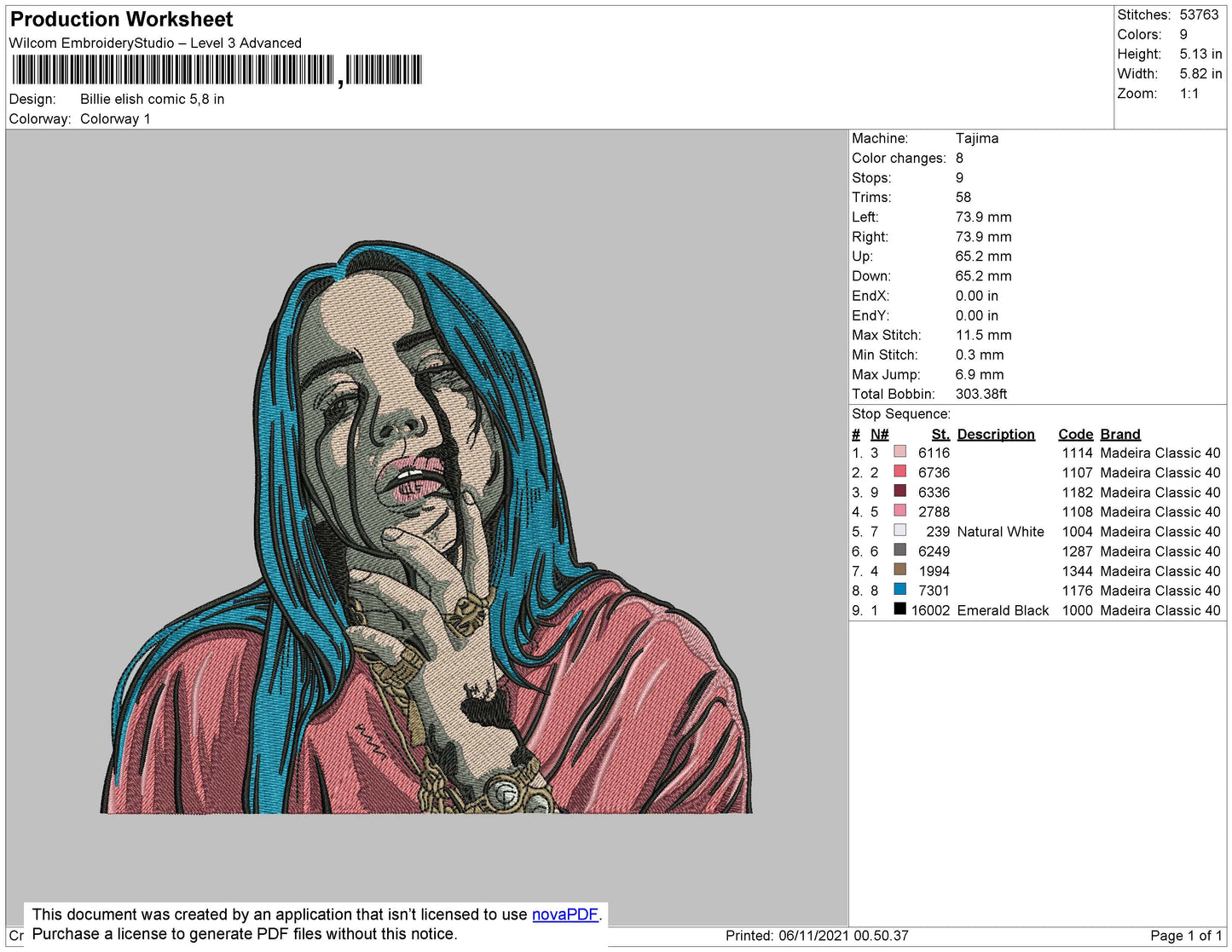Select the pink swatch for code 1108

point(899,511)
